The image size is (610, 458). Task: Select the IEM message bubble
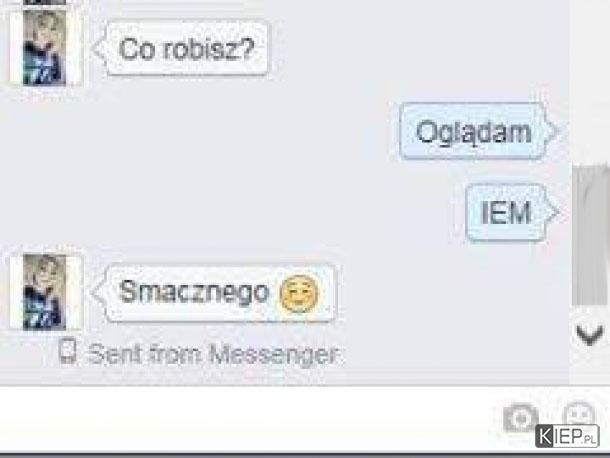click(505, 212)
